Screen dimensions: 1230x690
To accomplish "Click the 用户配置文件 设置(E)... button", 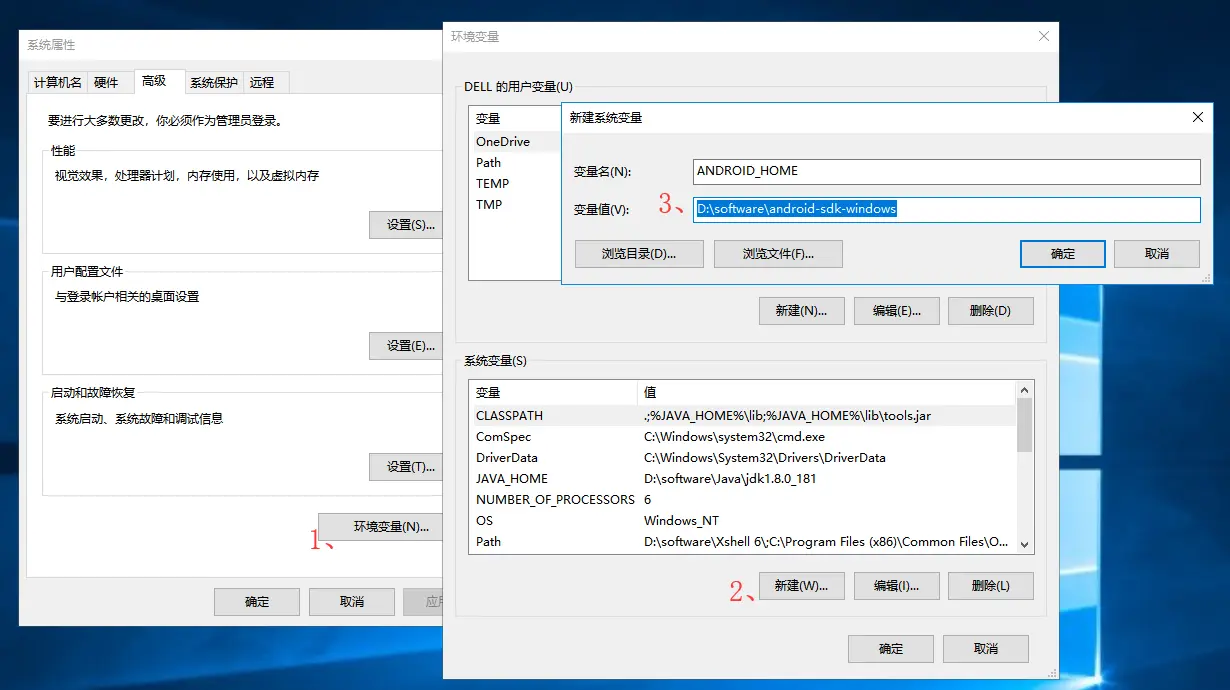I will (406, 346).
